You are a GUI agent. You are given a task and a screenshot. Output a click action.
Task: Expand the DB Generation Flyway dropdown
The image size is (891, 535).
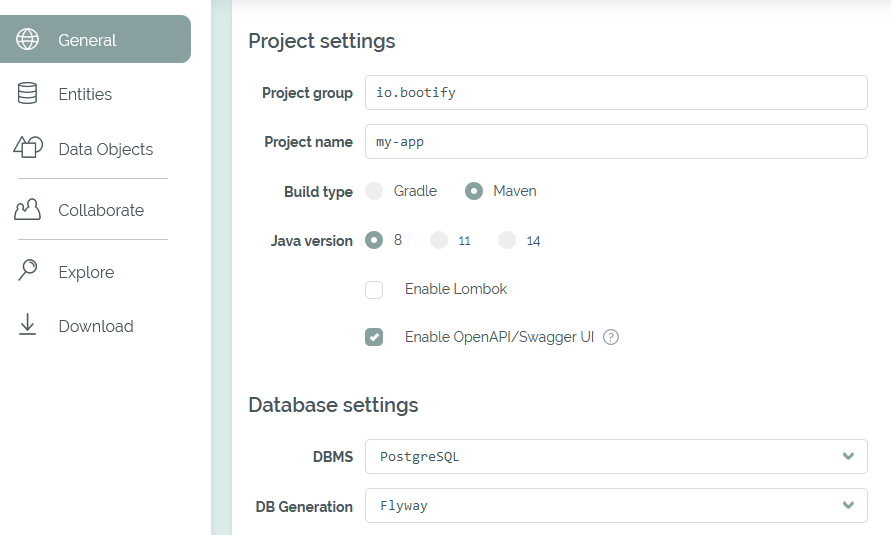pyautogui.click(x=615, y=505)
